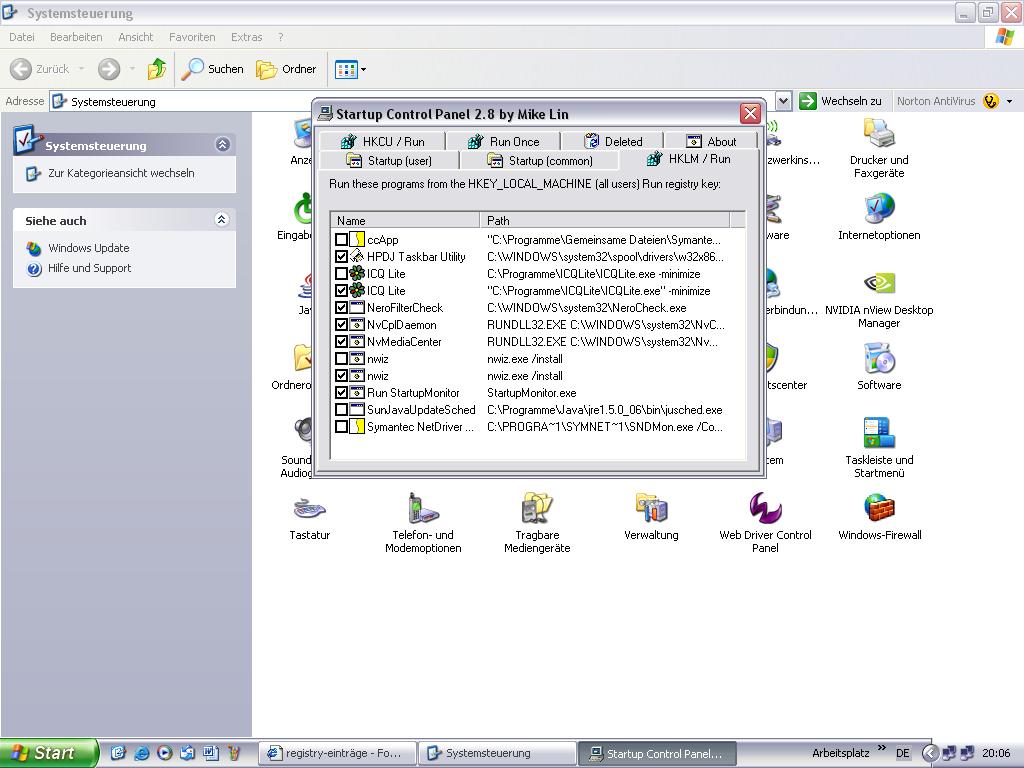Image resolution: width=1024 pixels, height=768 pixels.
Task: Enable the SunJavaUpdateSched checkbox
Action: 341,409
